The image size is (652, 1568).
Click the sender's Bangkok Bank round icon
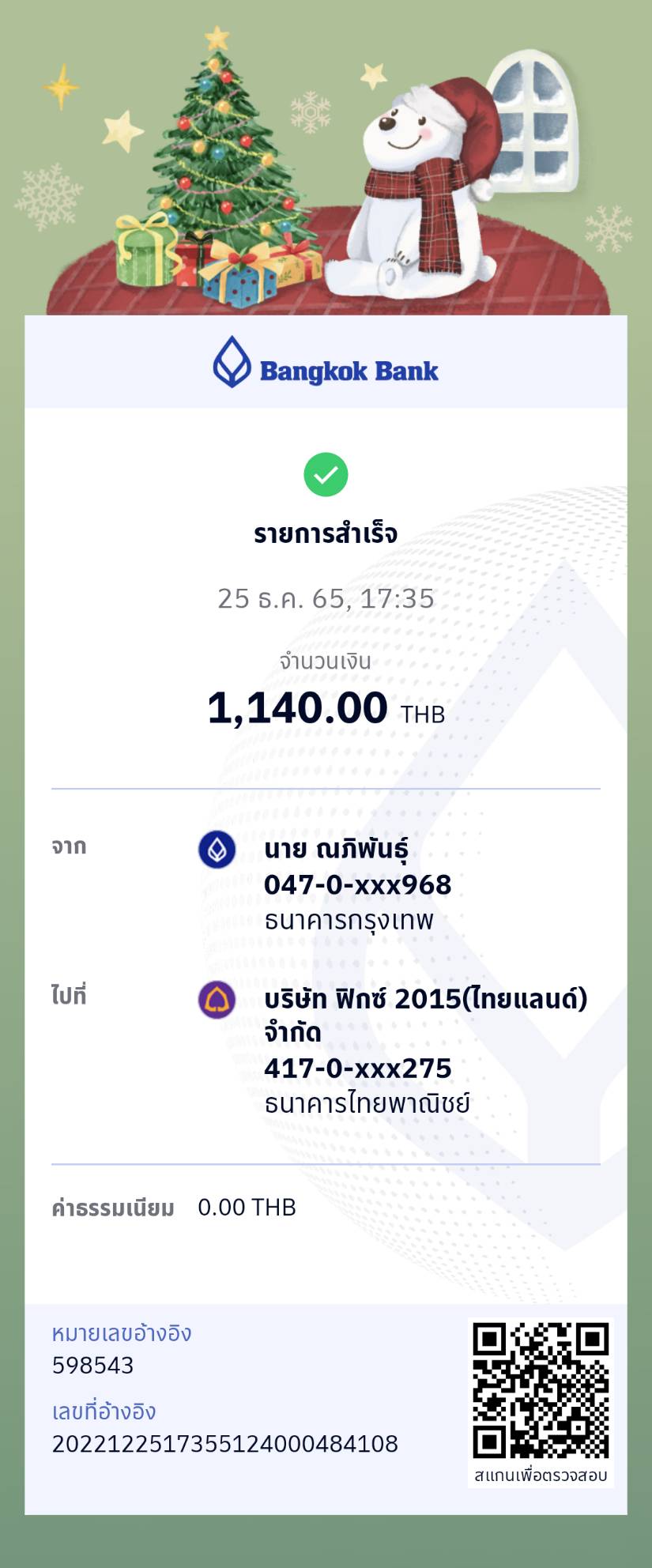[217, 850]
